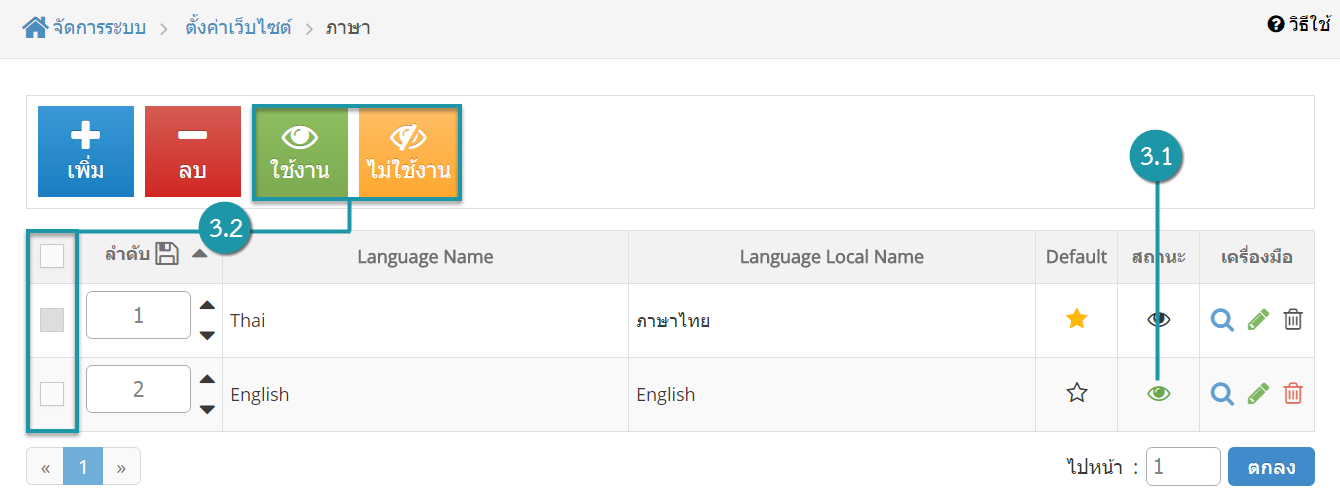Go to ตั้งค่าเว็บไซต์ breadcrumb

238,27
